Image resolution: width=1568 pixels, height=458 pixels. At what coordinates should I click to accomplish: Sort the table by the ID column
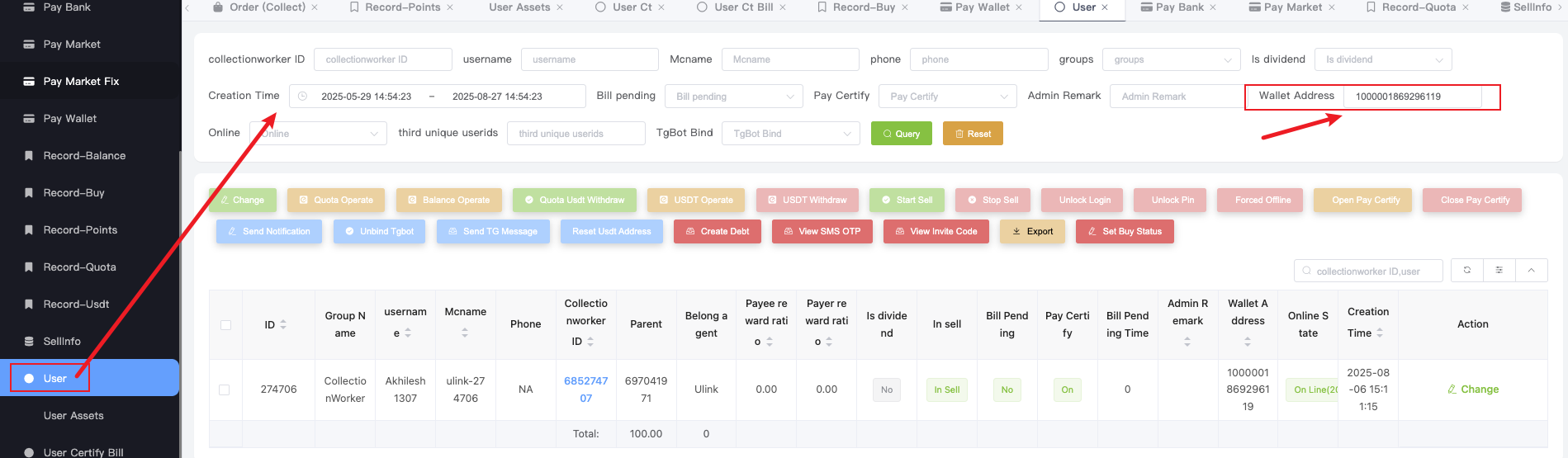(x=283, y=325)
